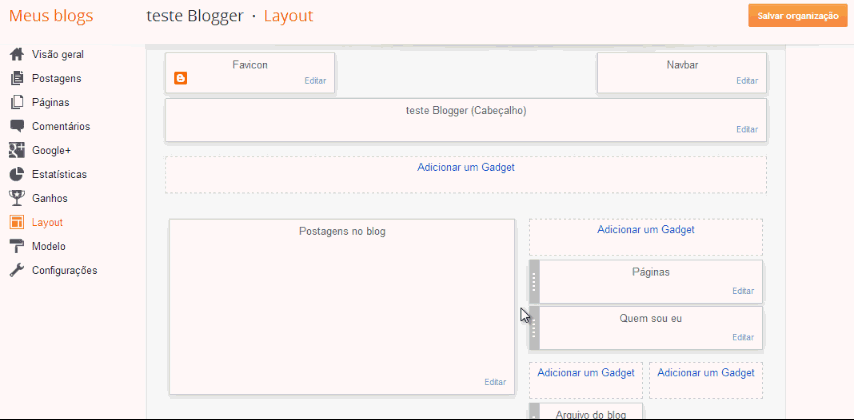
Task: Click the orange Blogger favicon icon
Action: click(x=181, y=78)
